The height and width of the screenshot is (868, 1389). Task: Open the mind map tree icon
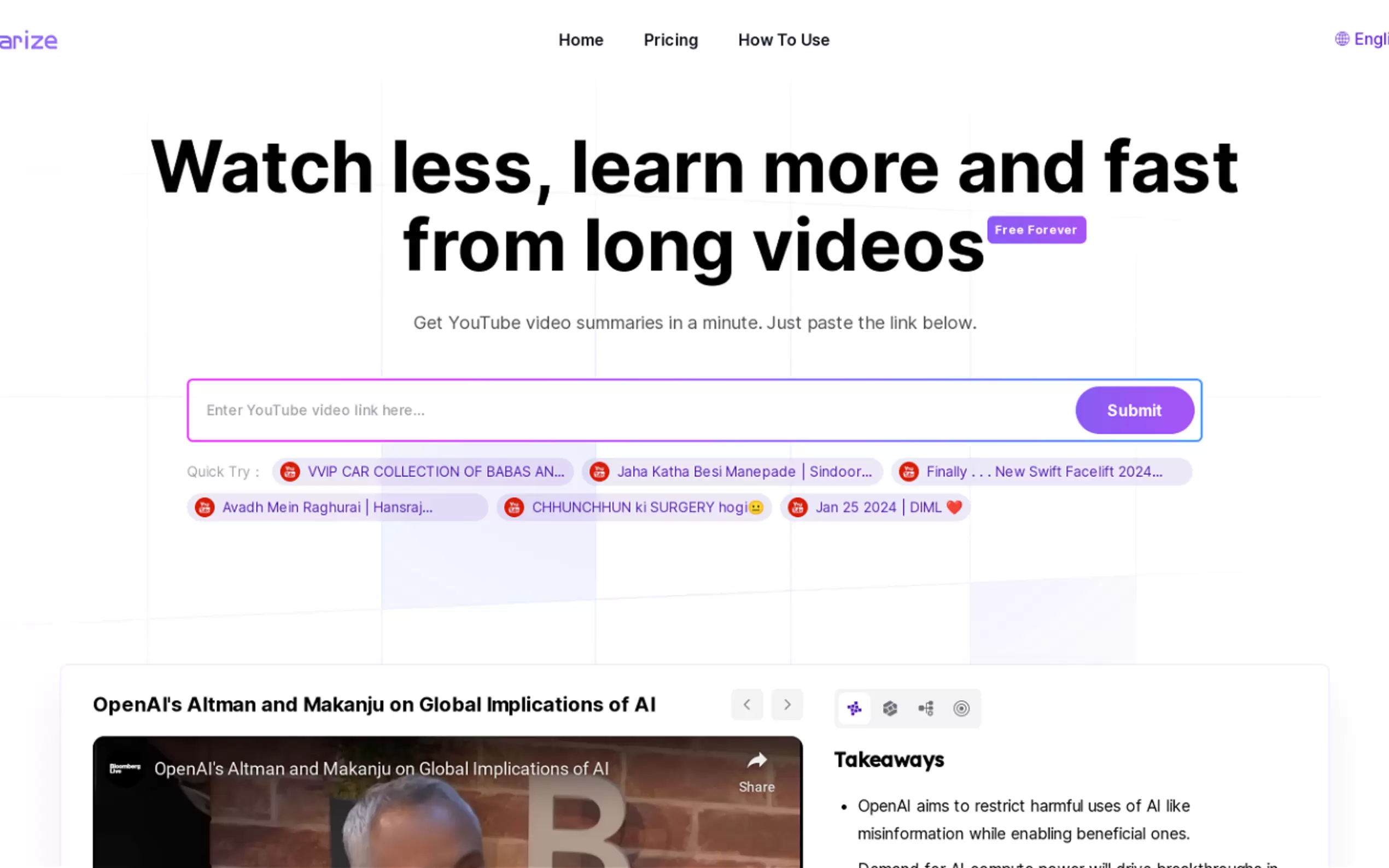tap(926, 708)
